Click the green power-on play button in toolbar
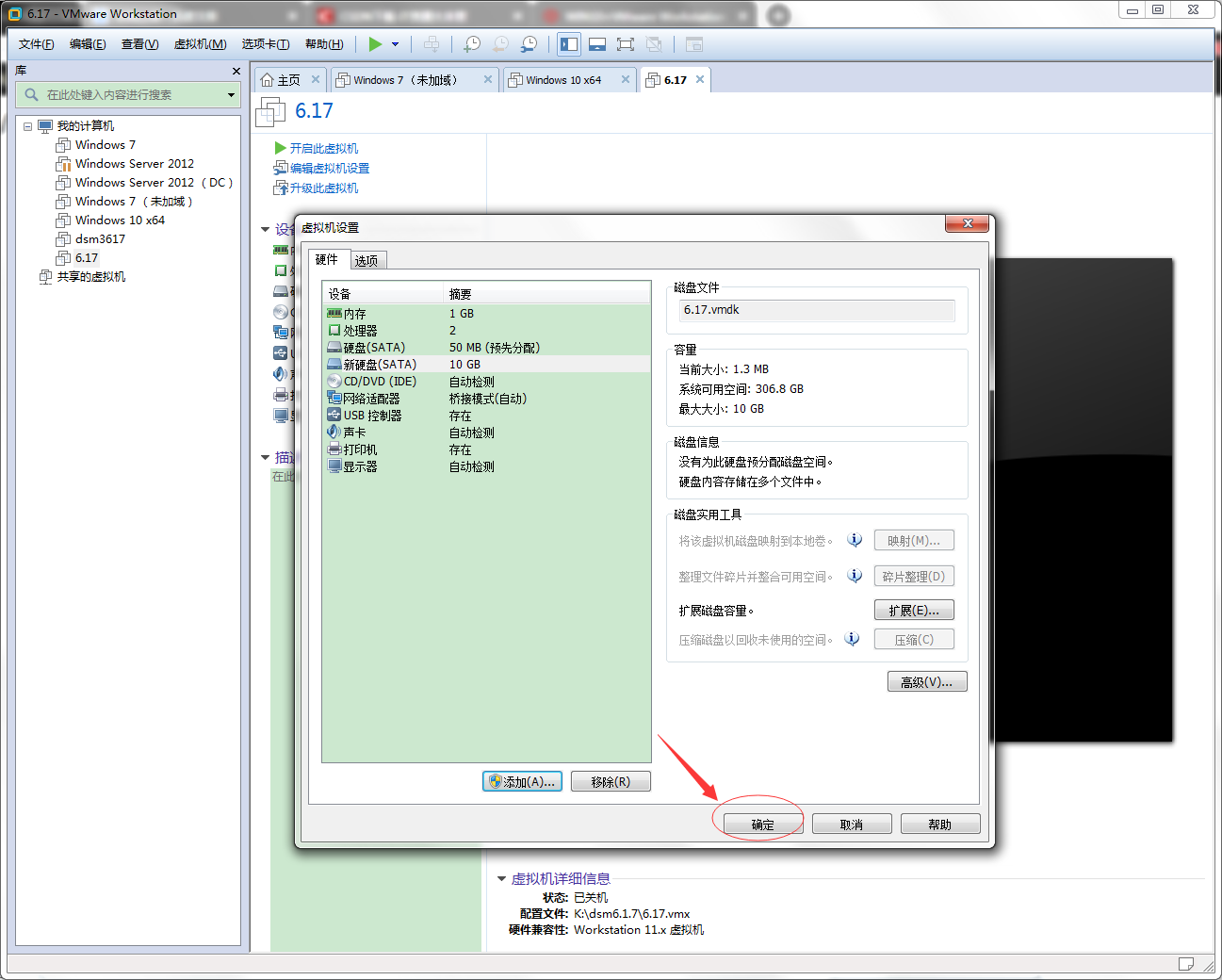The image size is (1222, 980). pyautogui.click(x=375, y=44)
